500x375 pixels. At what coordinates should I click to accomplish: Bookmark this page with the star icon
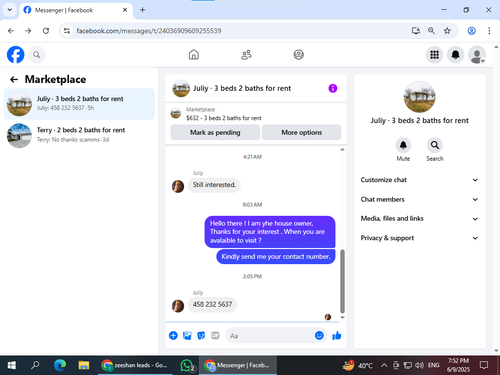tap(447, 31)
